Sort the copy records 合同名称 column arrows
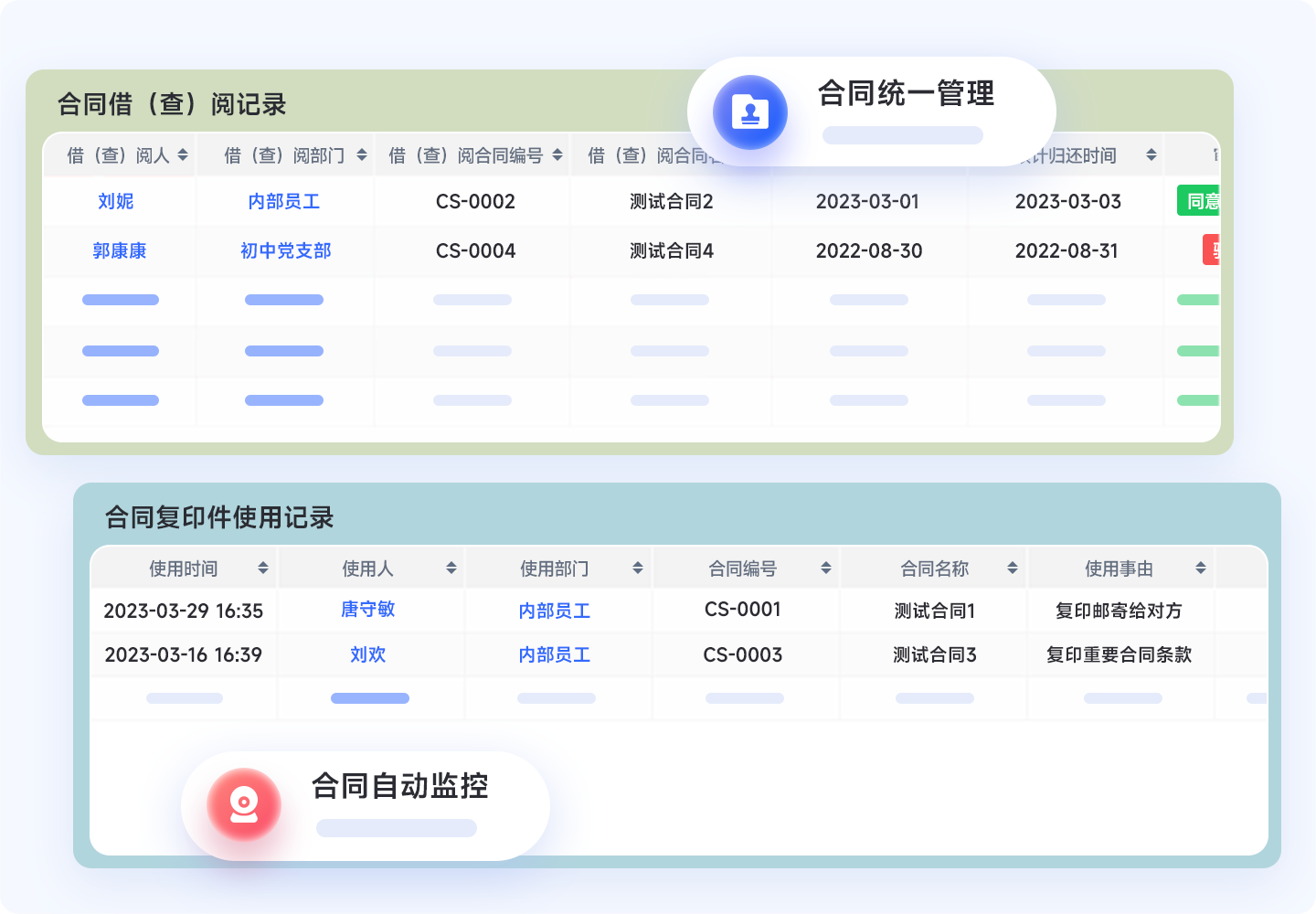This screenshot has width=1316, height=914. coord(1013,569)
